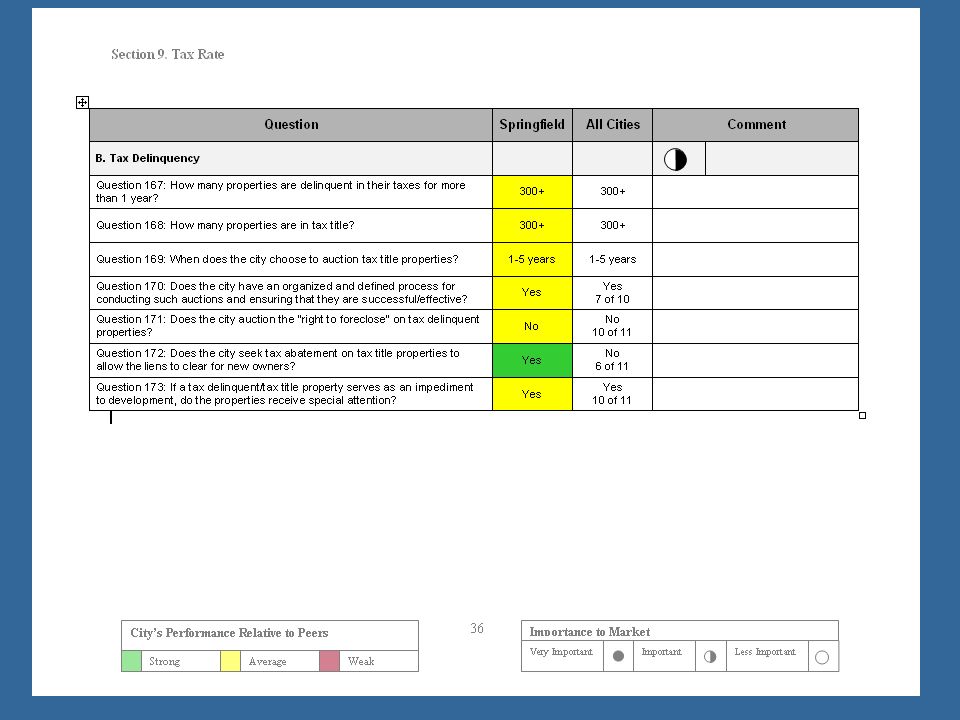This screenshot has height=720, width=960.
Task: Click the Average legend label
Action: point(268,661)
